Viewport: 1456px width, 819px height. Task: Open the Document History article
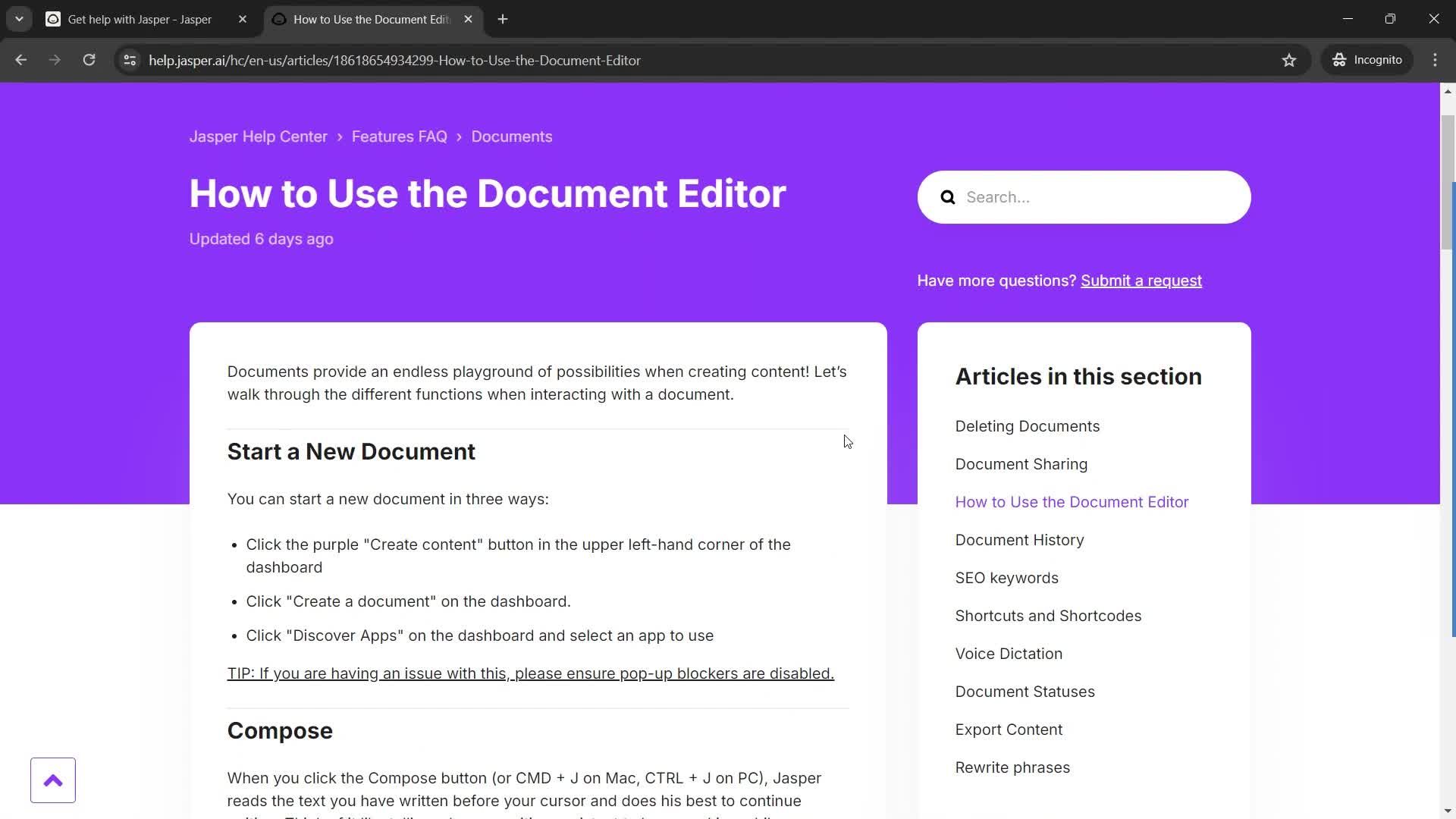[x=1020, y=540]
